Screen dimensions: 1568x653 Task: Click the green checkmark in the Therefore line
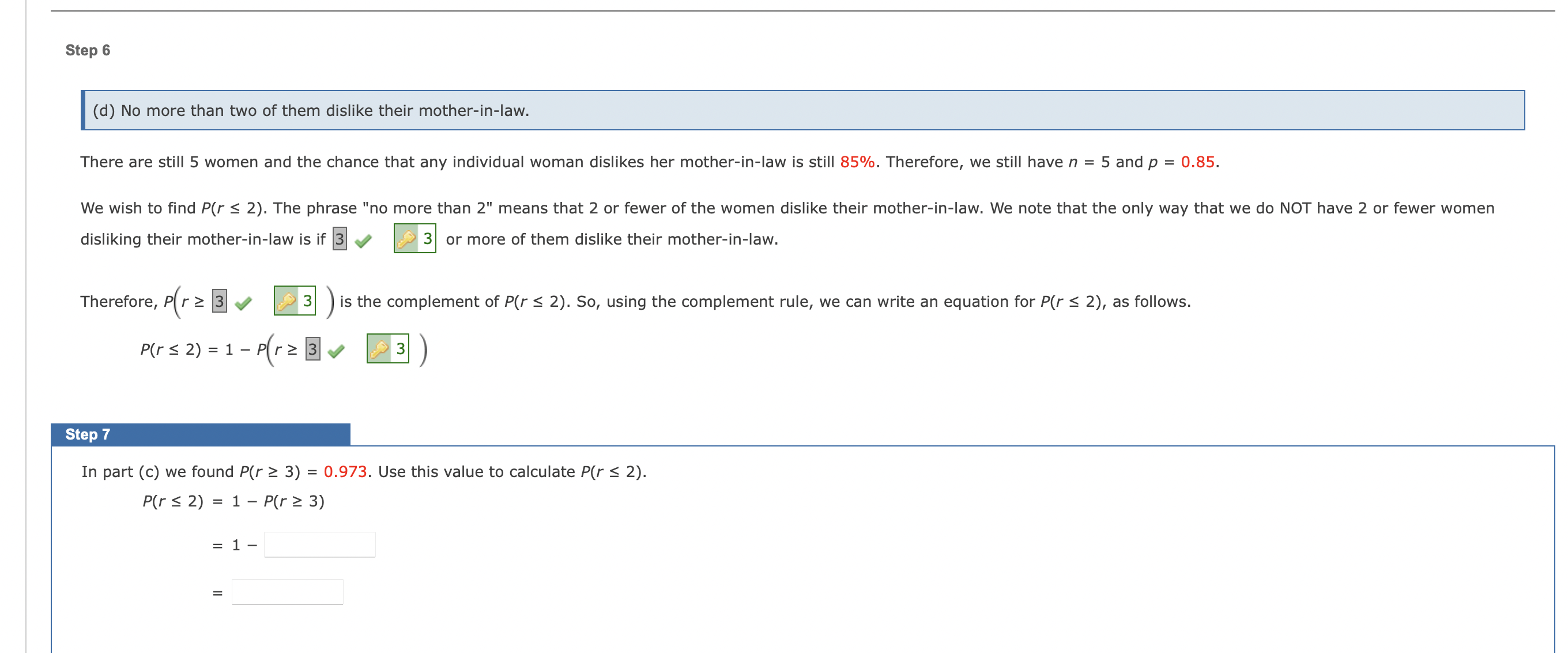click(243, 304)
